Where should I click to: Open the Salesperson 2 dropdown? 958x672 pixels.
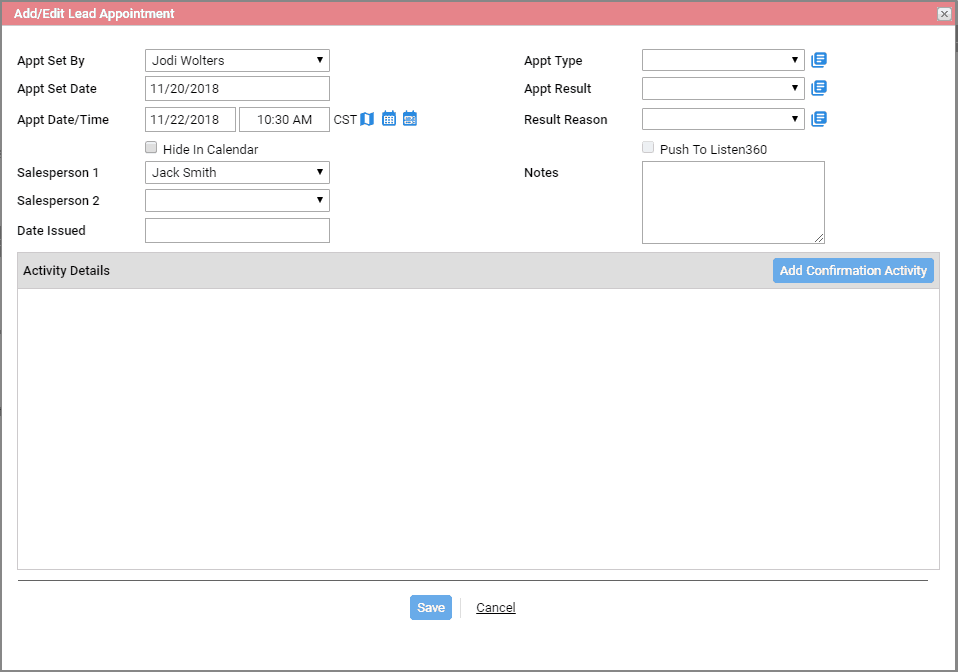(x=237, y=200)
